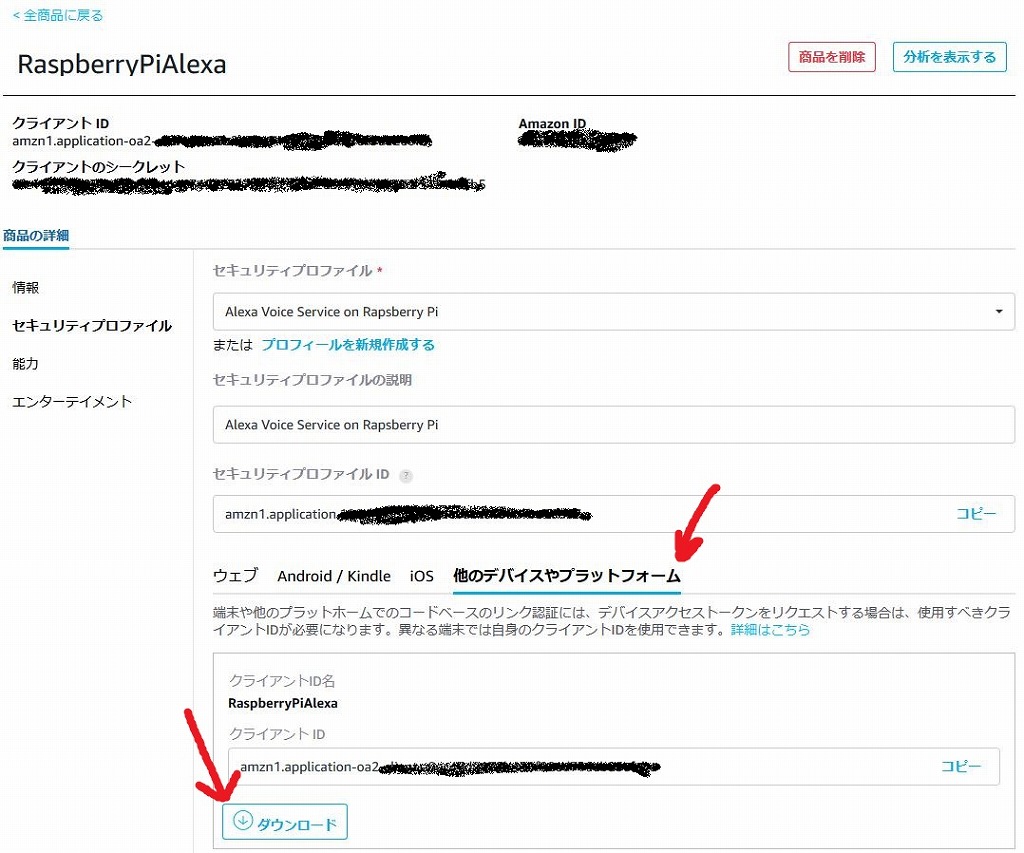Select セキュリティプロファイル in the sidebar
This screenshot has height=853, width=1024.
pyautogui.click(x=92, y=325)
